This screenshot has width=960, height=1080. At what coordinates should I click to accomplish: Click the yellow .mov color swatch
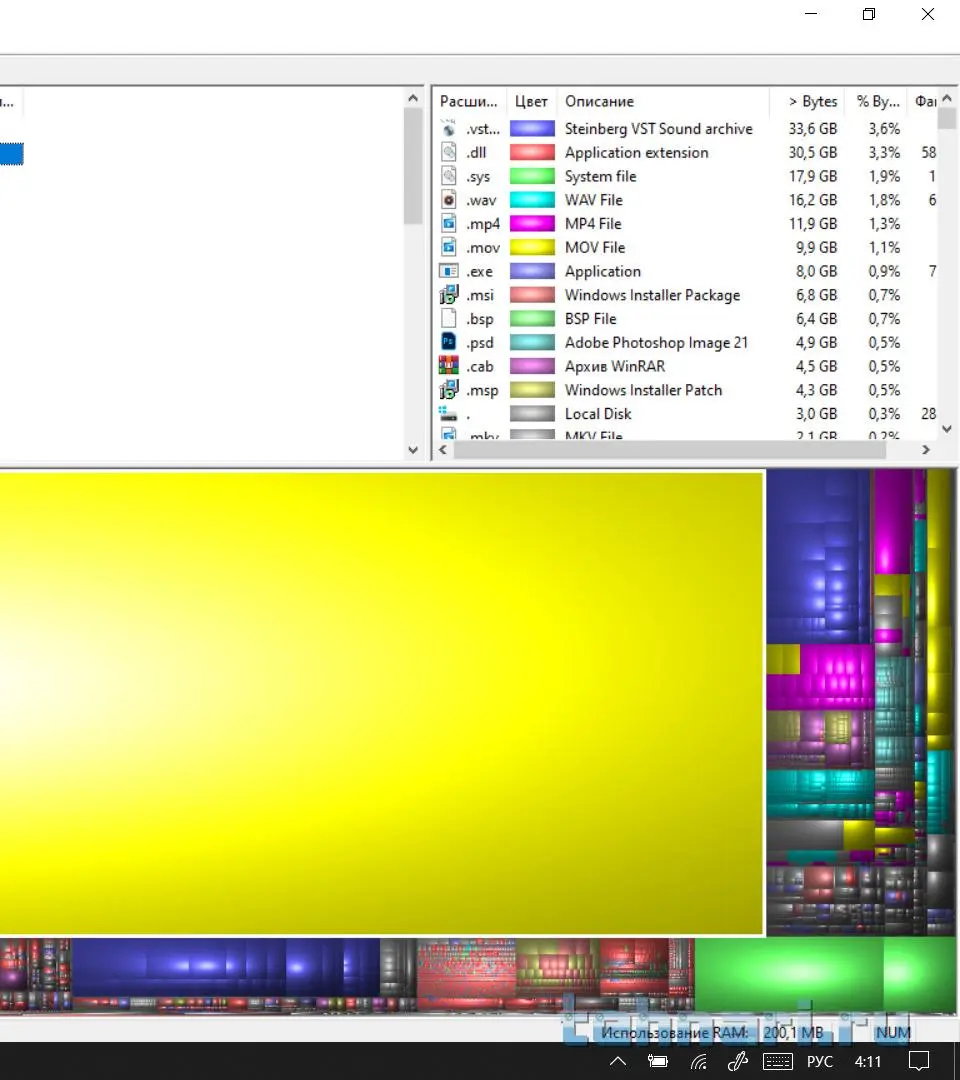pyautogui.click(x=532, y=247)
